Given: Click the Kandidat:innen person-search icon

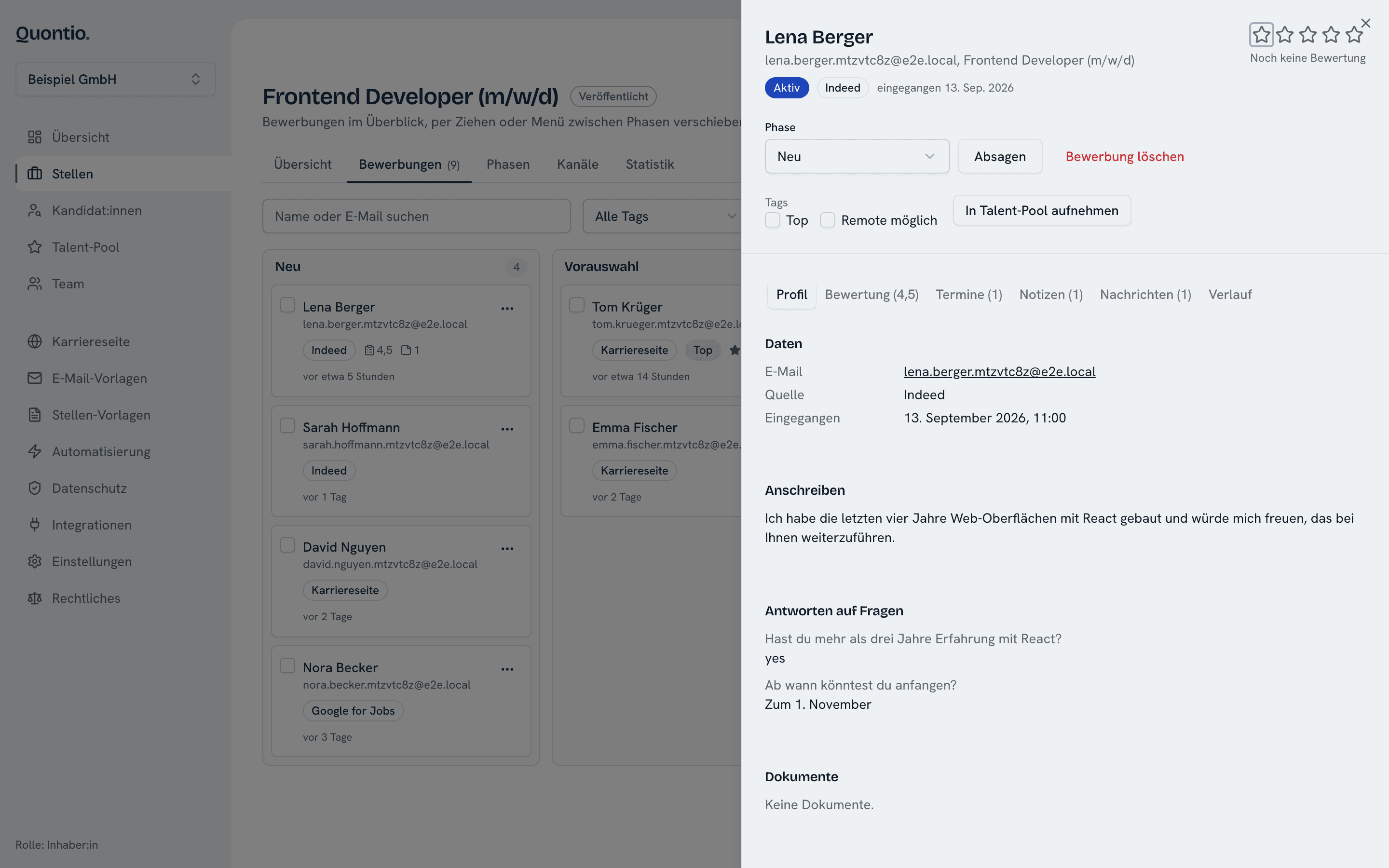Looking at the screenshot, I should click(x=34, y=210).
